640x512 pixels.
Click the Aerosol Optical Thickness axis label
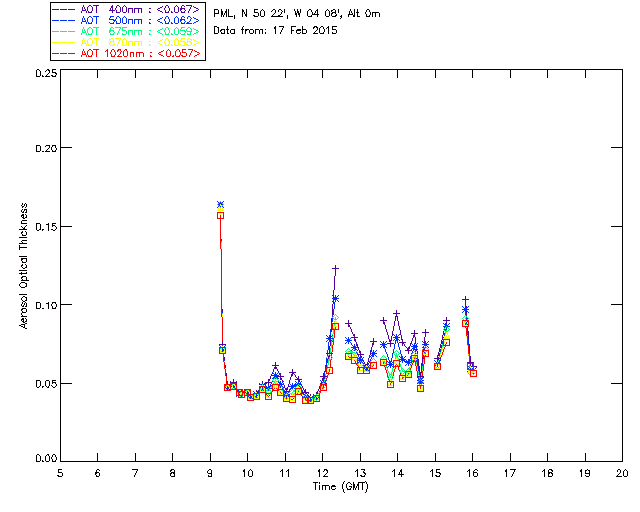pyautogui.click(x=24, y=266)
